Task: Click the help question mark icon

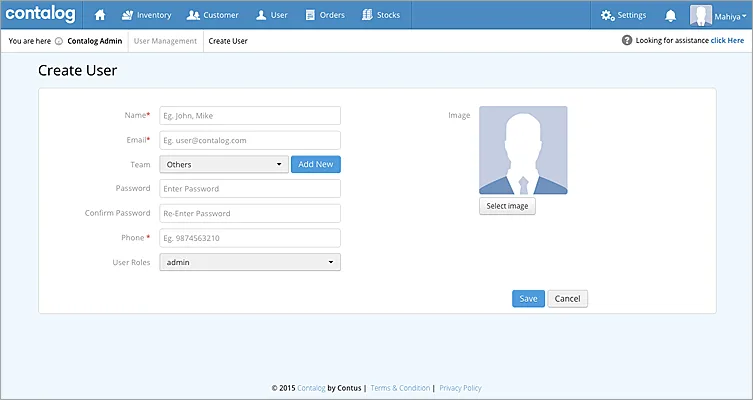Action: [627, 40]
